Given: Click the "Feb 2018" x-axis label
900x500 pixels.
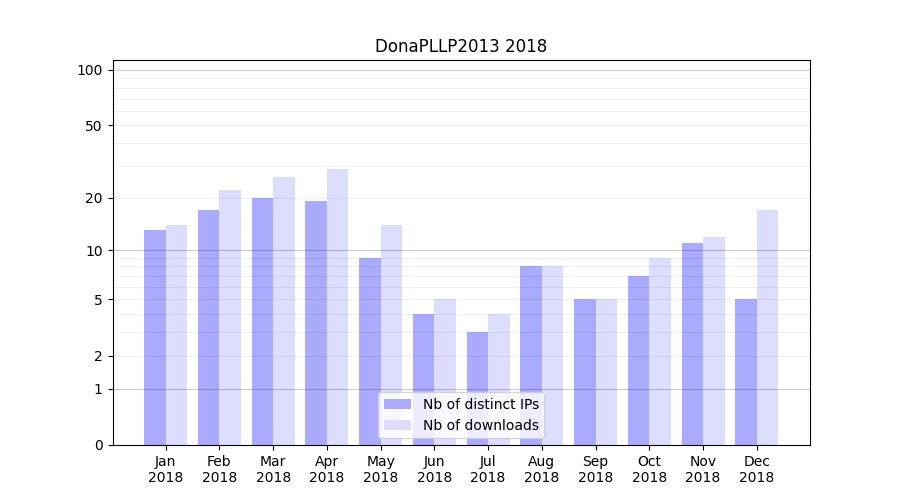Looking at the screenshot, I should coord(219,469).
